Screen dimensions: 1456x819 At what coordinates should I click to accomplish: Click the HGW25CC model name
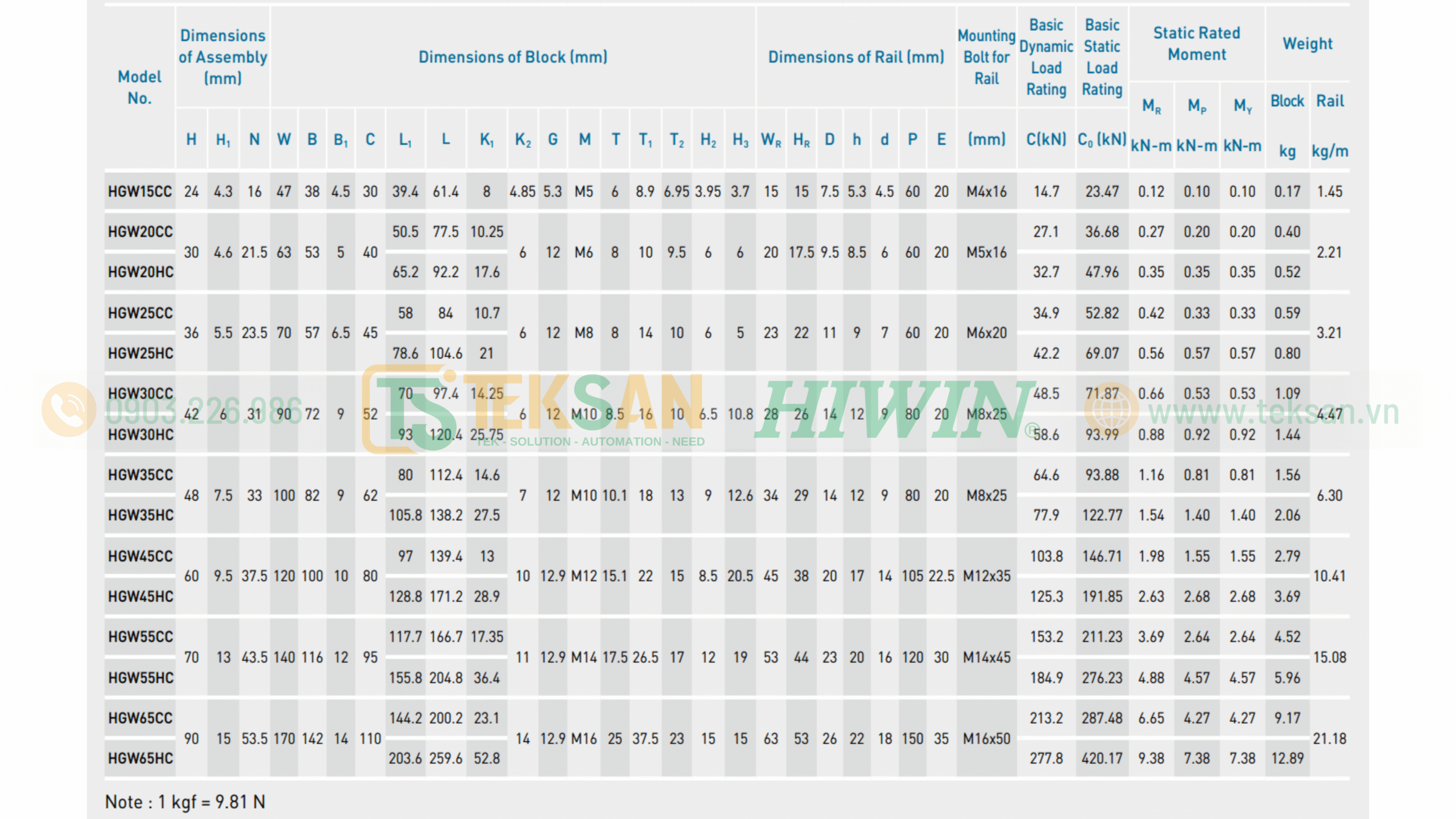tap(140, 313)
